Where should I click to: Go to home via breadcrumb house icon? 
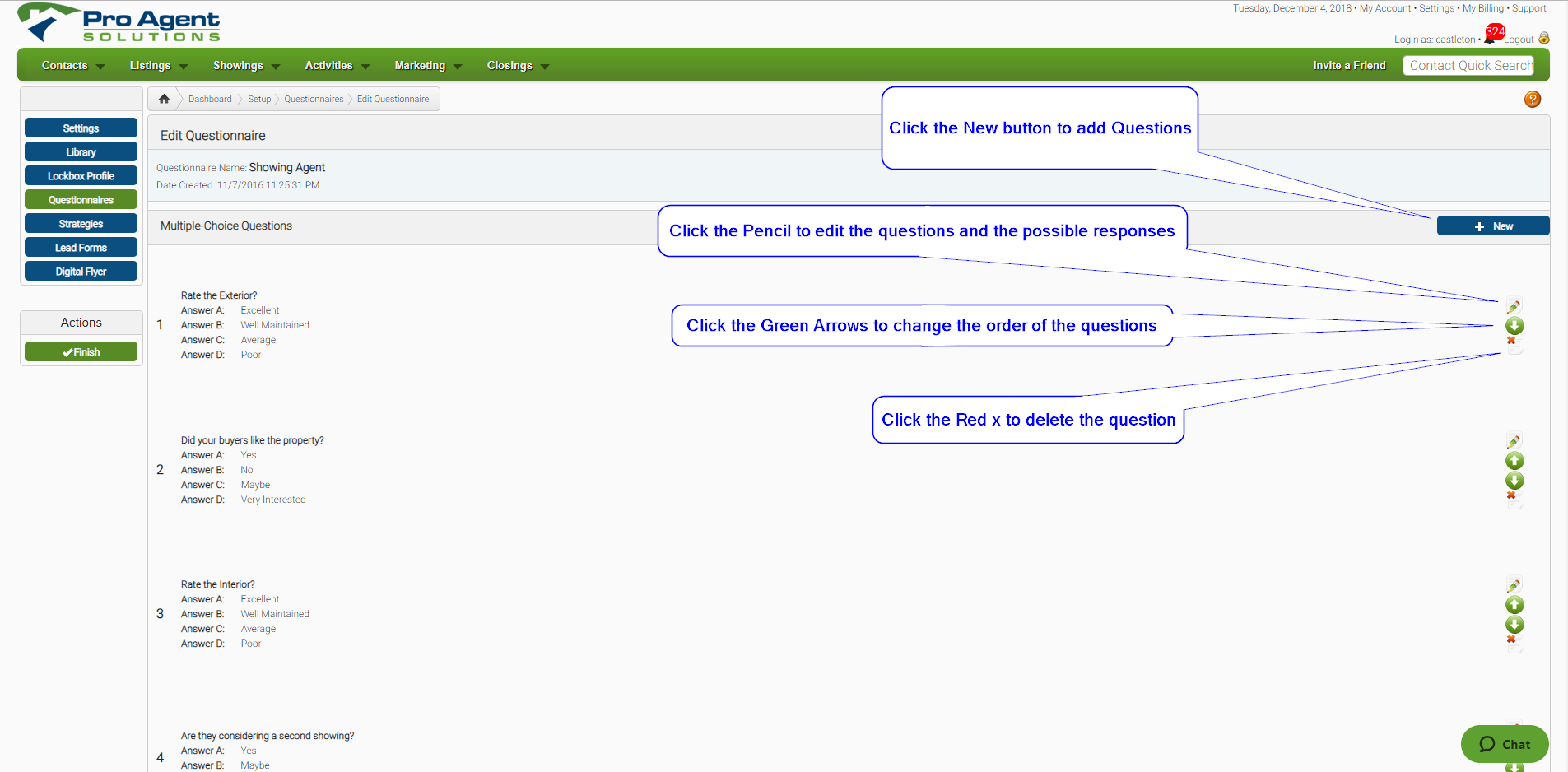click(x=164, y=99)
